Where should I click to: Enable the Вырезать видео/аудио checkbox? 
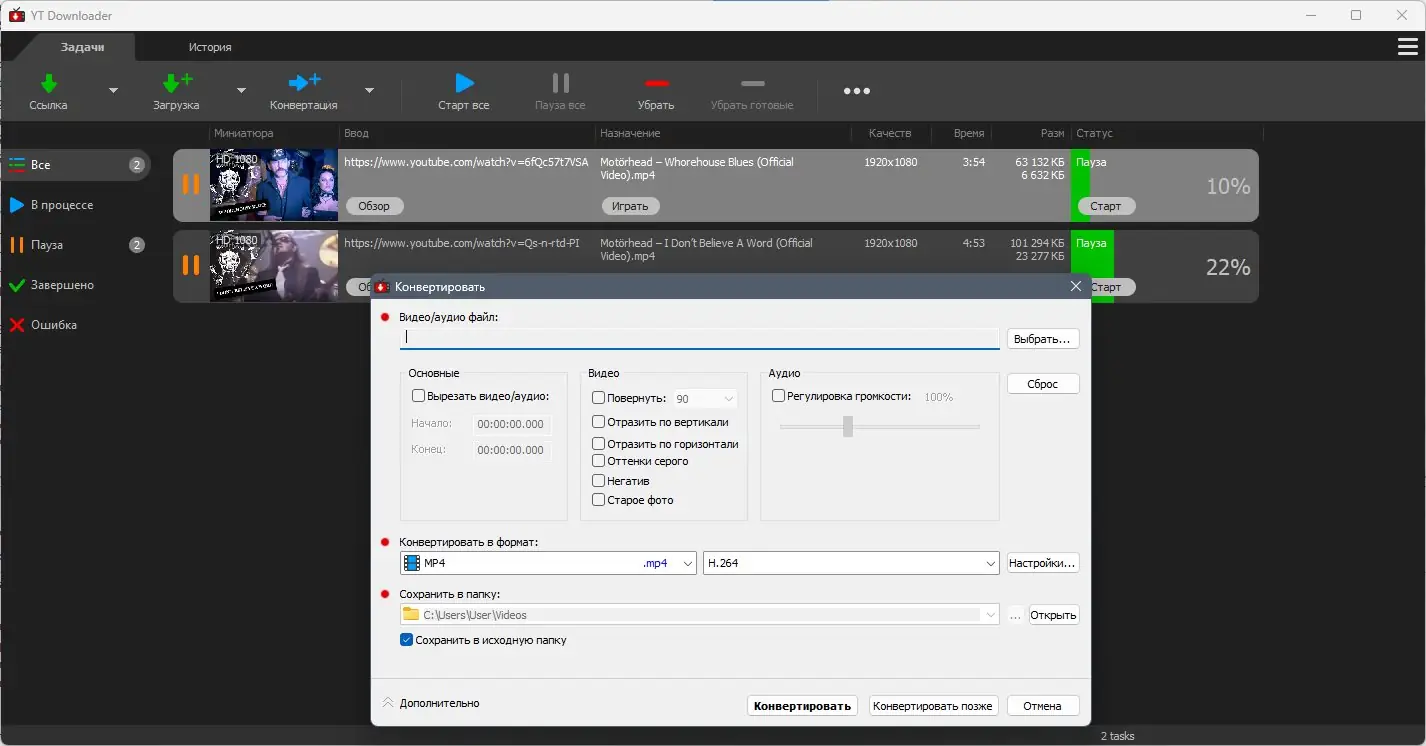[419, 396]
